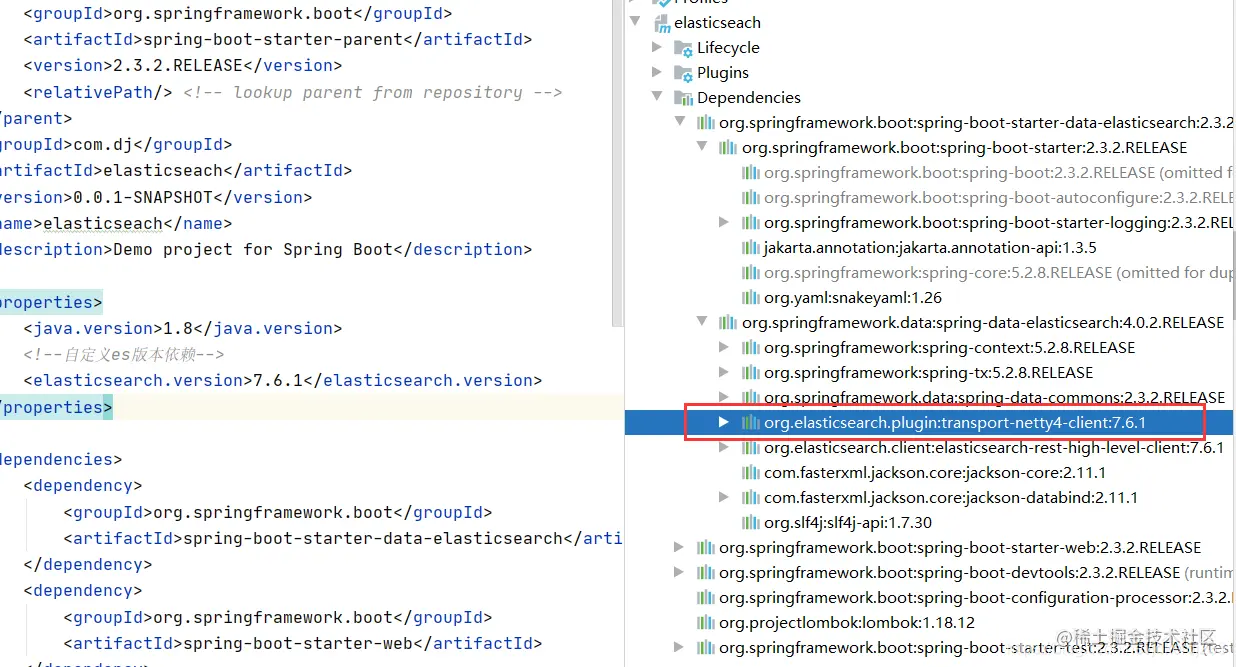The height and width of the screenshot is (667, 1236).
Task: Select the Plugins tree row label
Action: point(723,72)
